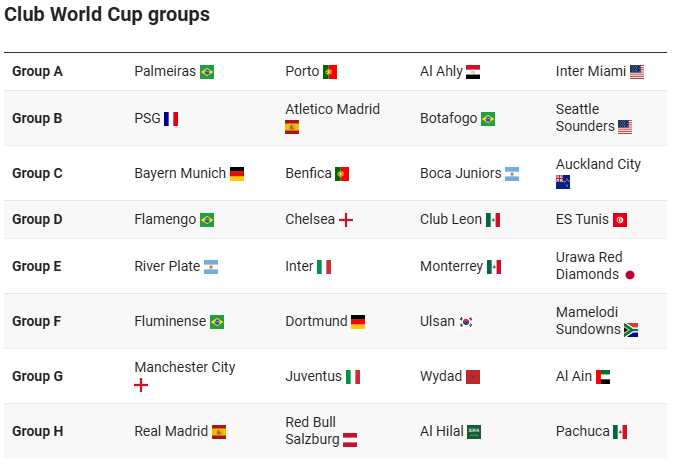675x469 pixels.
Task: Click the Brazil flag next to Palmeiras
Action: tap(207, 72)
